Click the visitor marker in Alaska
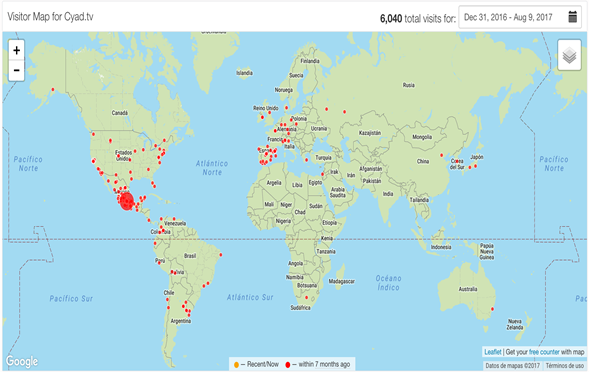Screen dimensions: 589x372 [x=53, y=89]
